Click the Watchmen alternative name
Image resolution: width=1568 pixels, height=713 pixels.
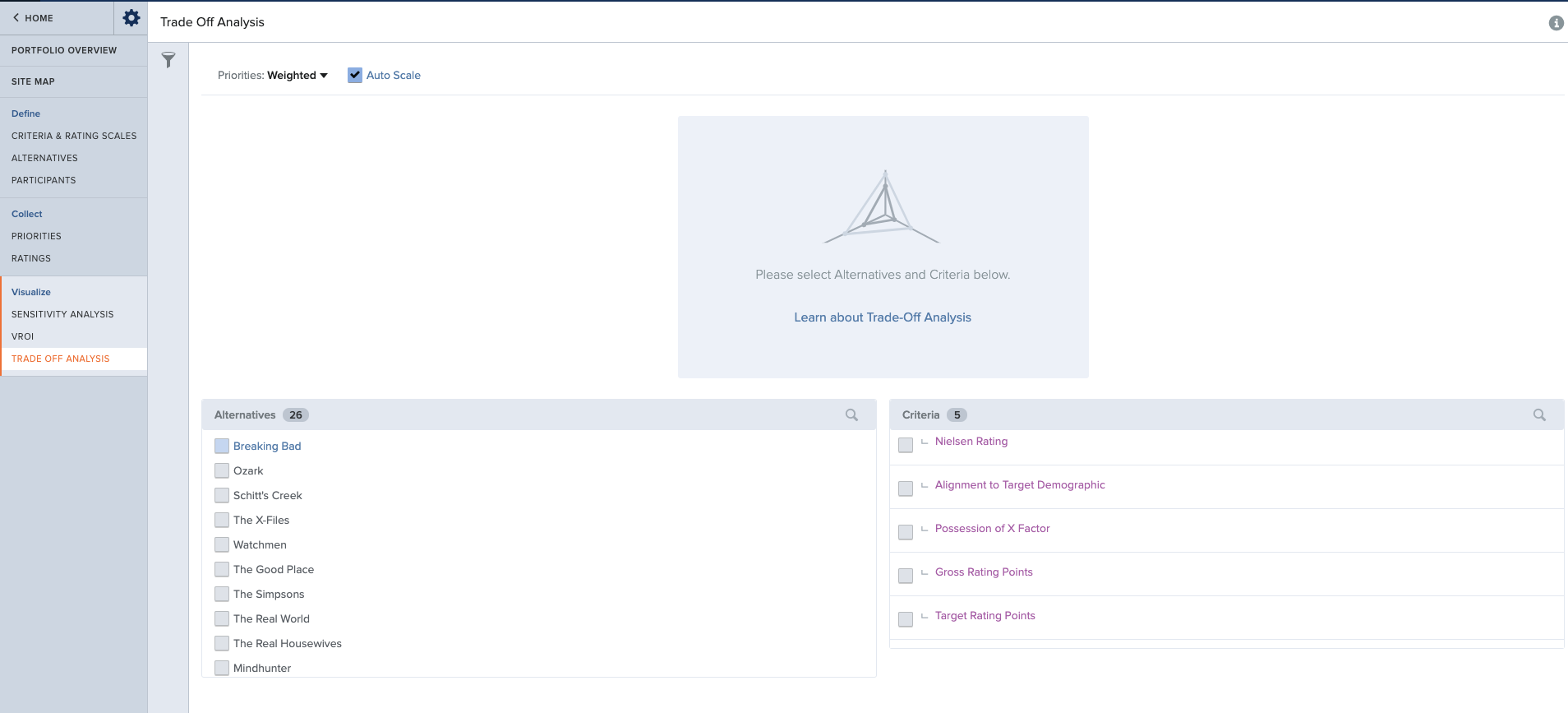point(260,544)
